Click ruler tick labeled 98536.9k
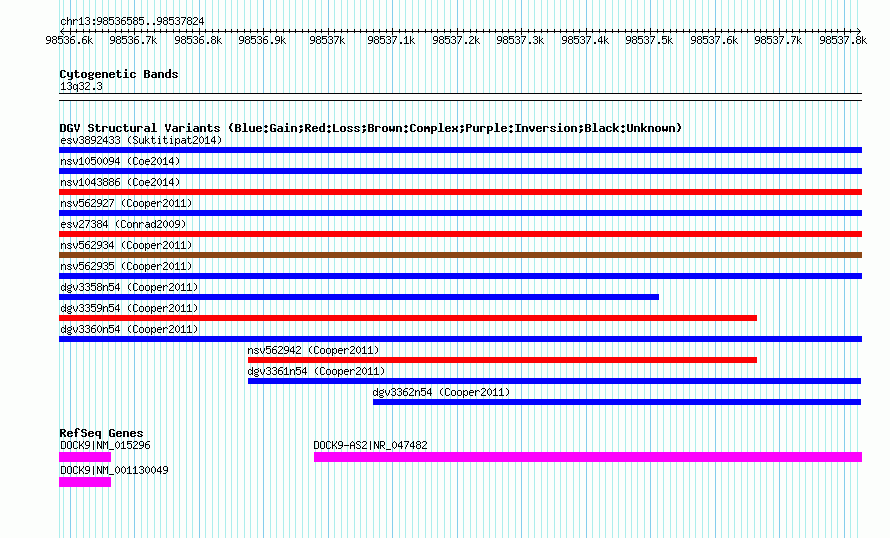Image resolution: width=890 pixels, height=538 pixels. tap(262, 40)
